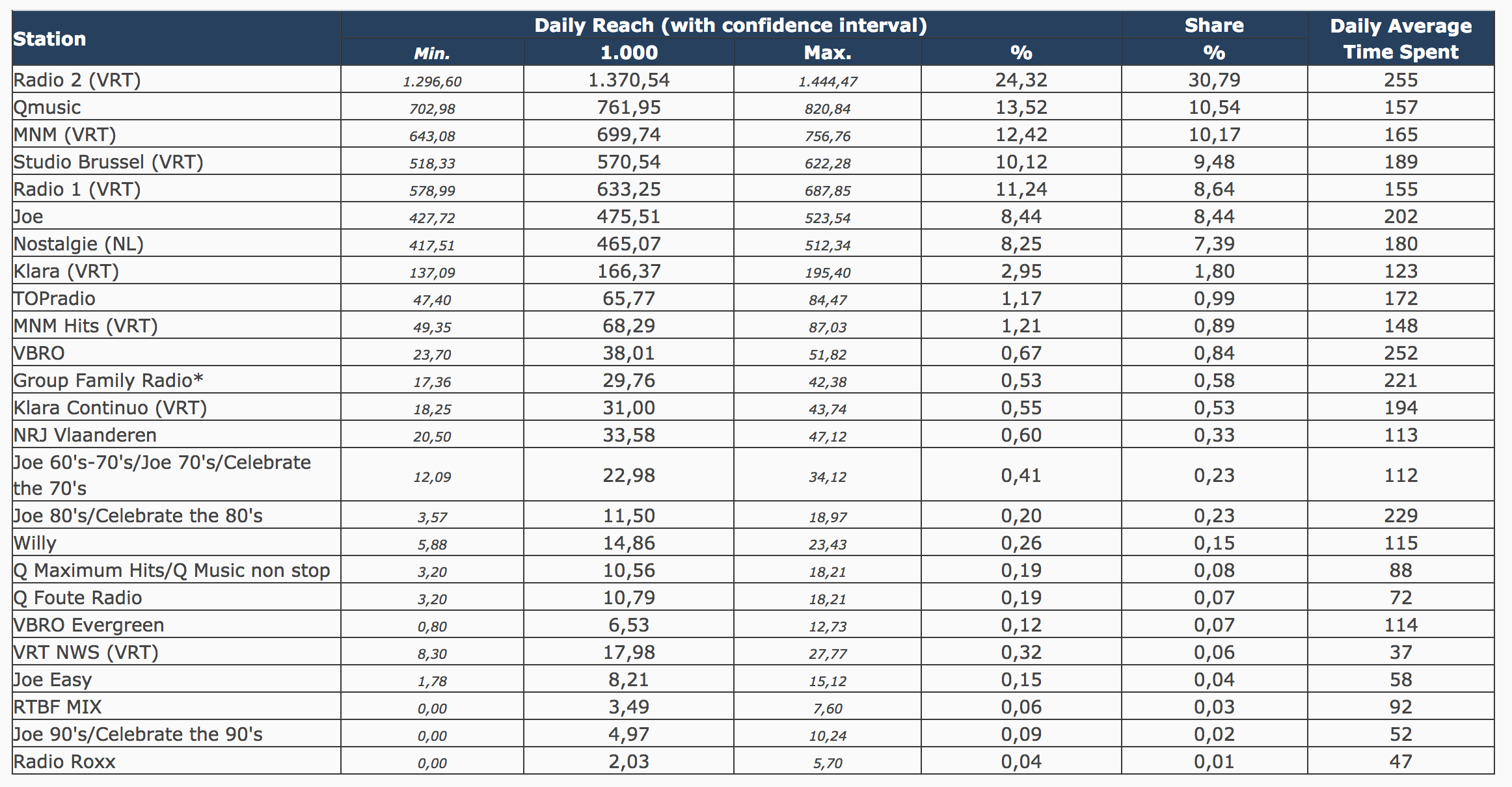Viewport: 1512px width, 787px height.
Task: Select the 30,79 share value
Action: tap(1214, 80)
